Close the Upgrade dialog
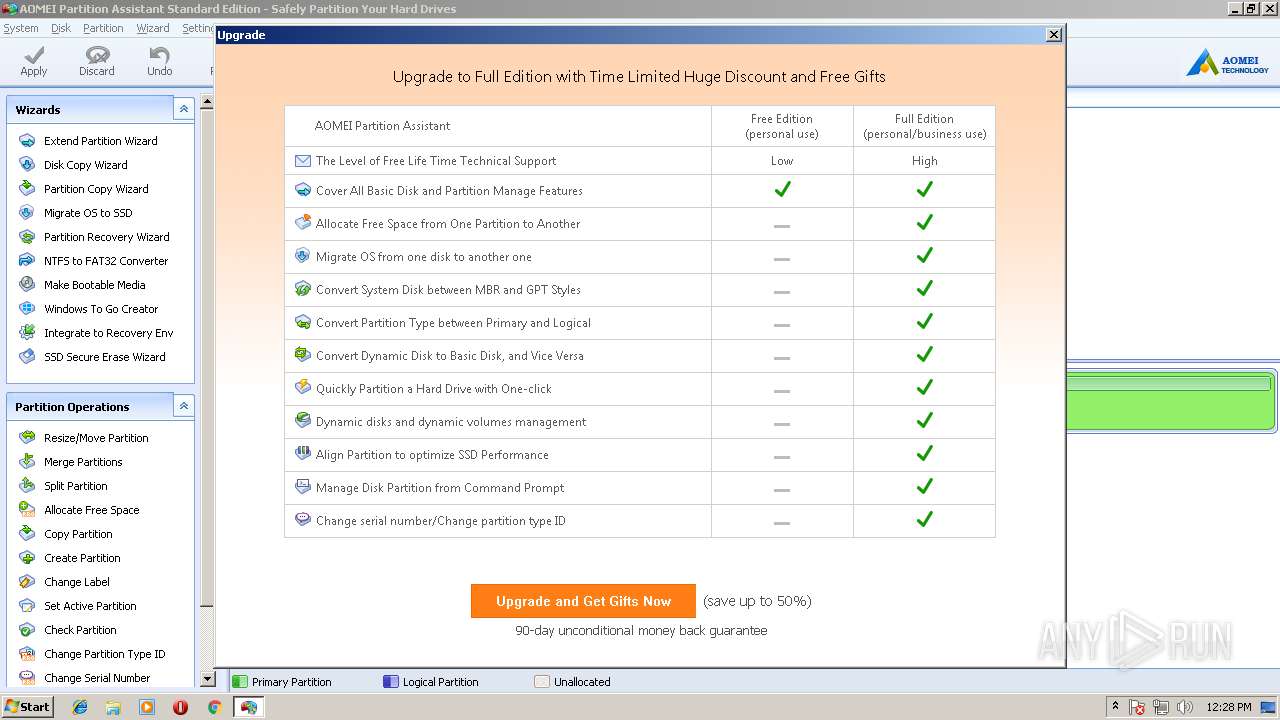The width and height of the screenshot is (1280, 720). pyautogui.click(x=1054, y=35)
